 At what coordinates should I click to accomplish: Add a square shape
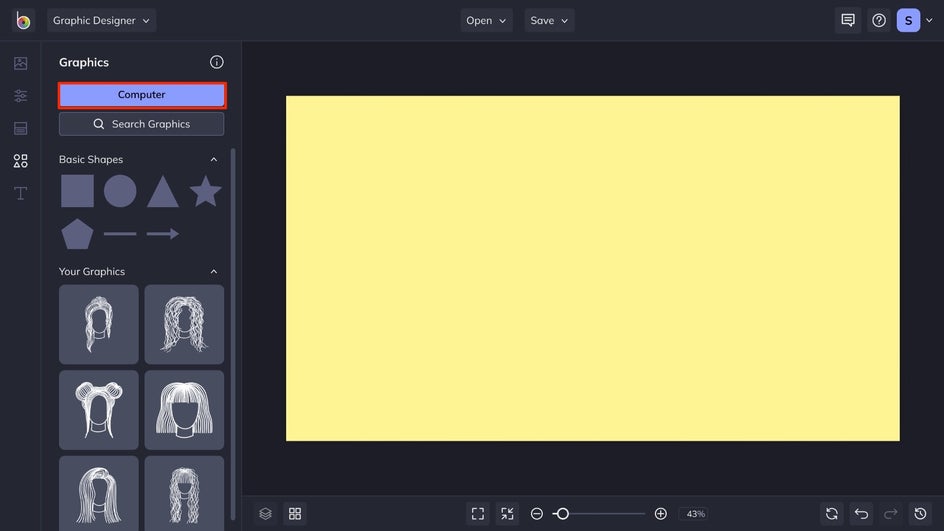click(77, 191)
